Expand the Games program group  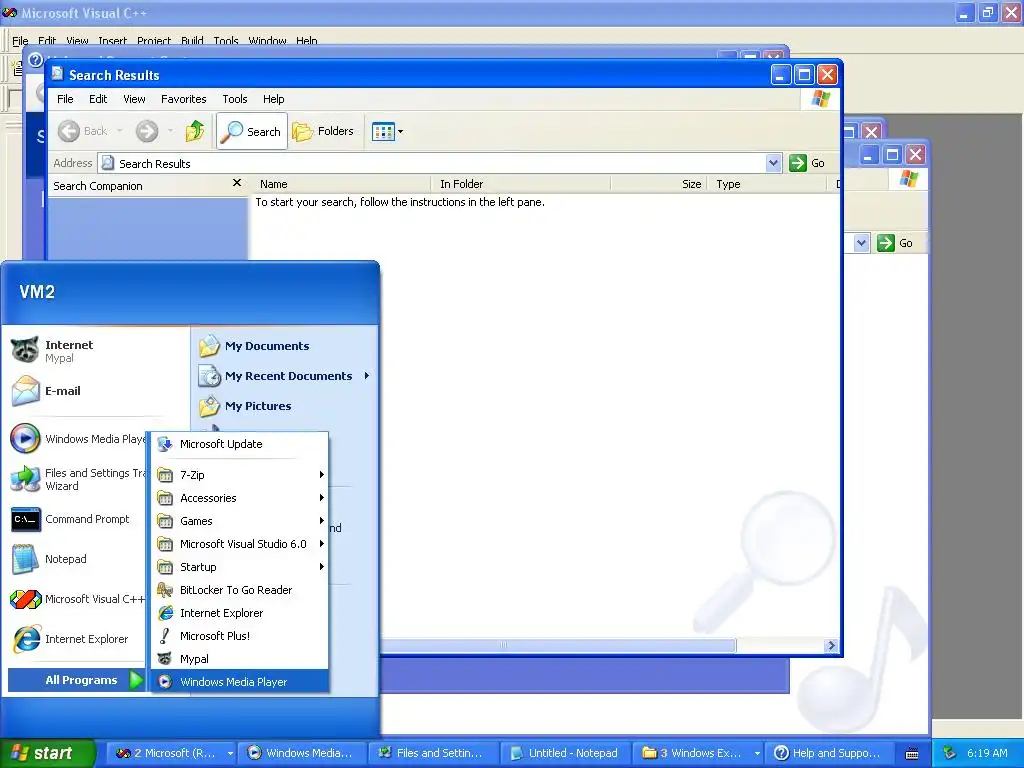coord(240,521)
